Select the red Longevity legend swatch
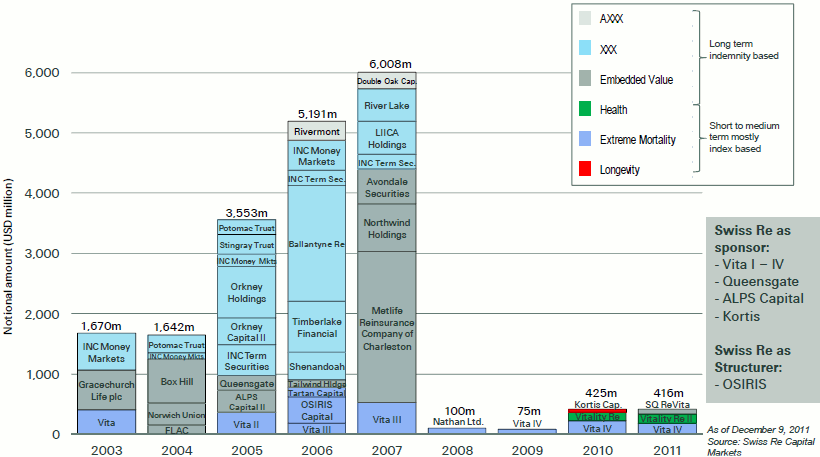This screenshot has height=457, width=820. pos(586,170)
